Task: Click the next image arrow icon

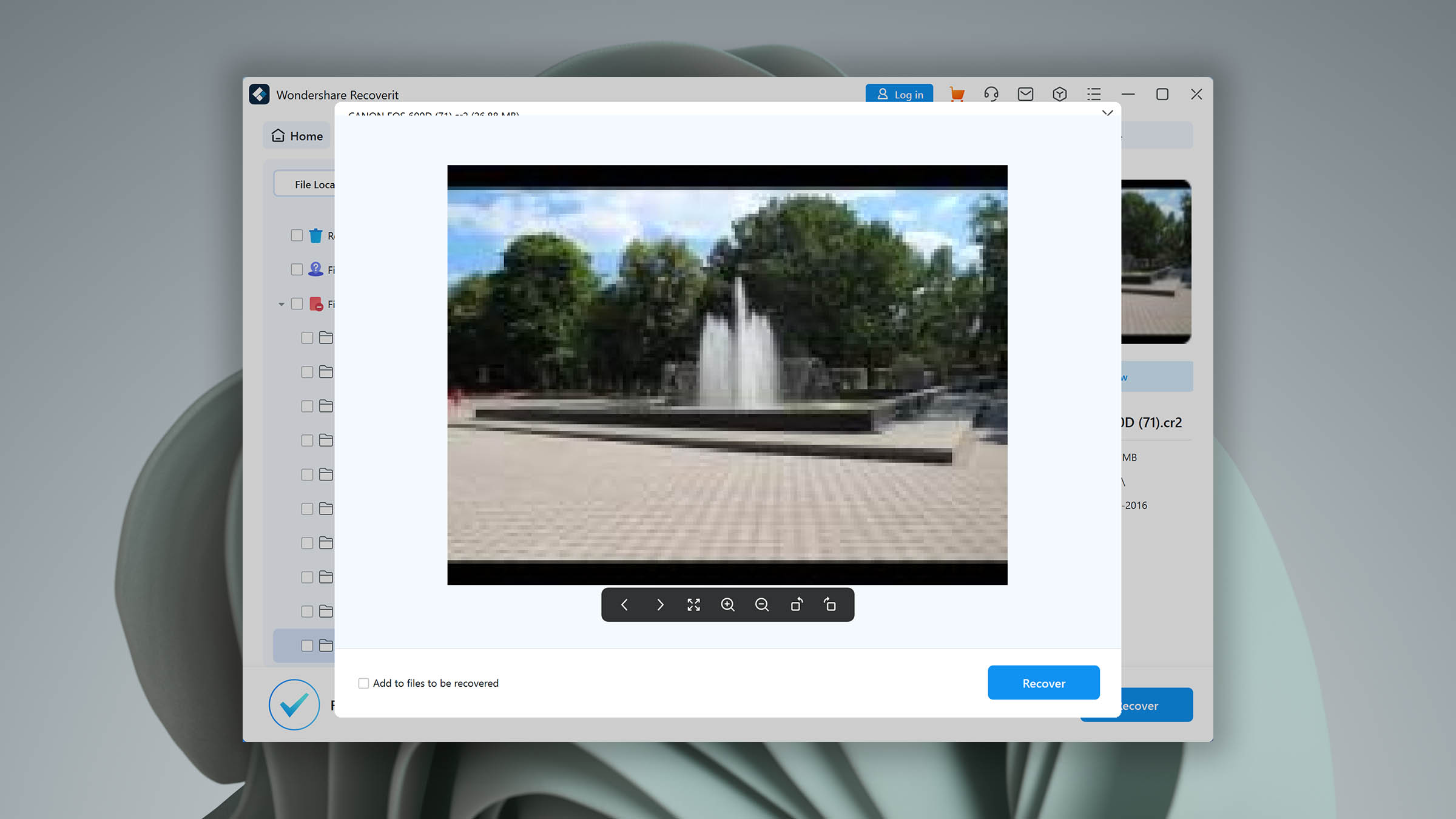Action: click(x=659, y=604)
